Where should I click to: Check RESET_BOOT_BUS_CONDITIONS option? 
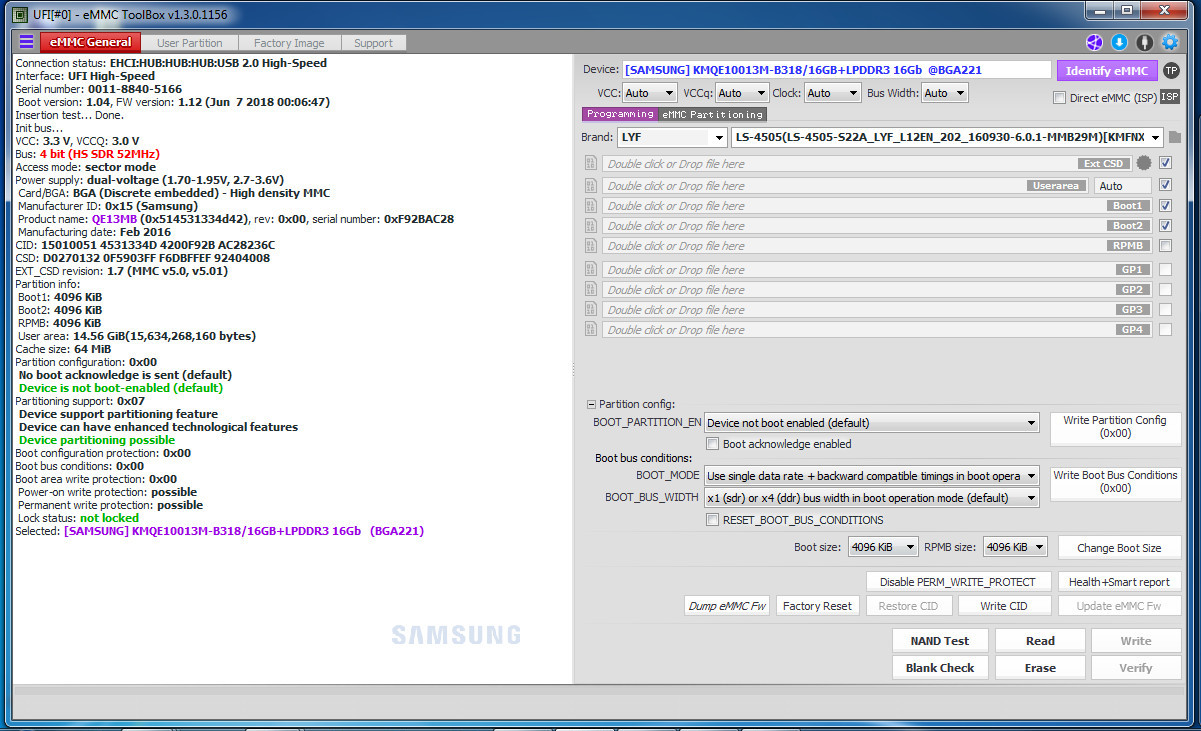[713, 520]
